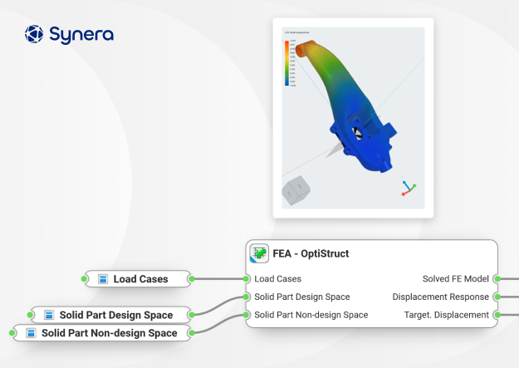This screenshot has width=519, height=368.
Task: Click the Solid Part Design Space node icon
Action: [x=49, y=315]
